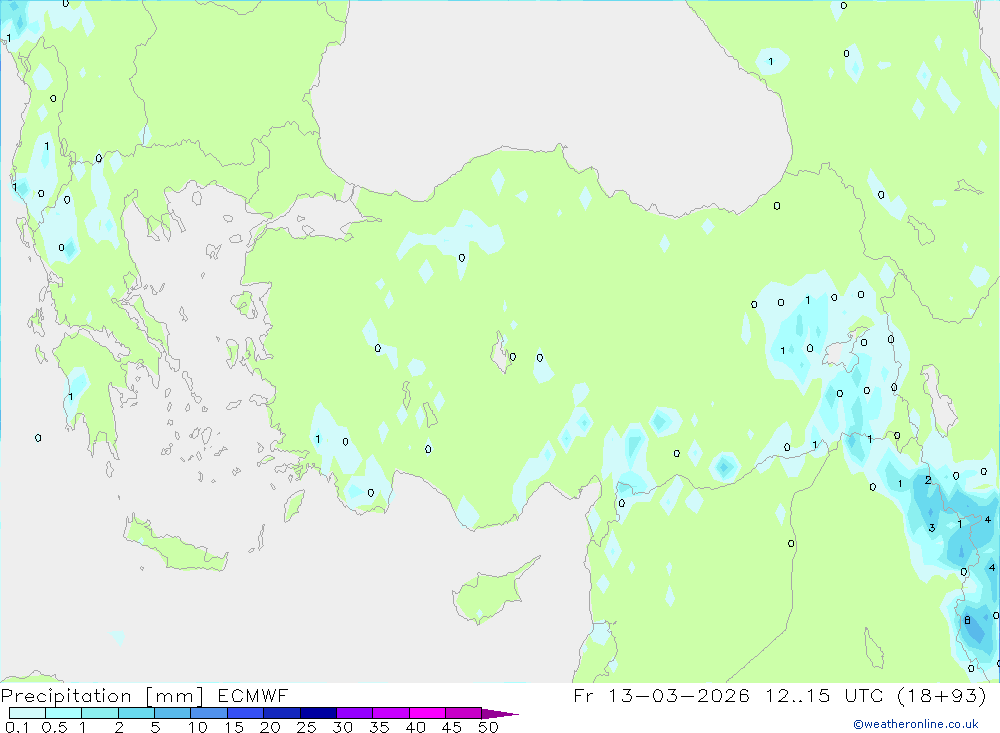Click the over-50 mm legend arrow tip
Screen dimensions: 1000x733
click(x=500, y=713)
